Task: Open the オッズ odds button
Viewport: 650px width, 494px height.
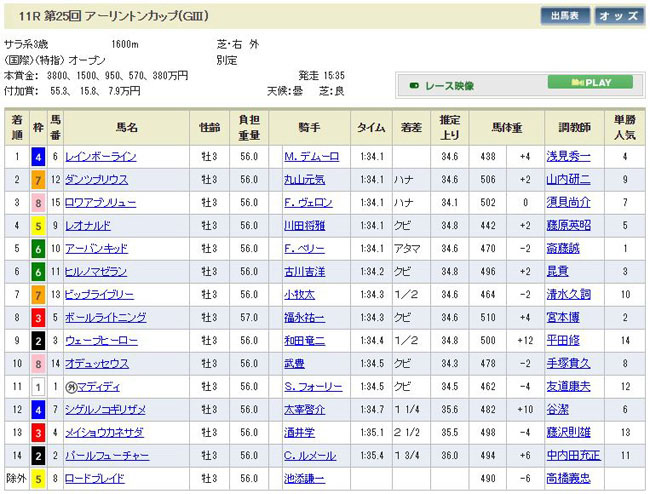Action: [619, 16]
